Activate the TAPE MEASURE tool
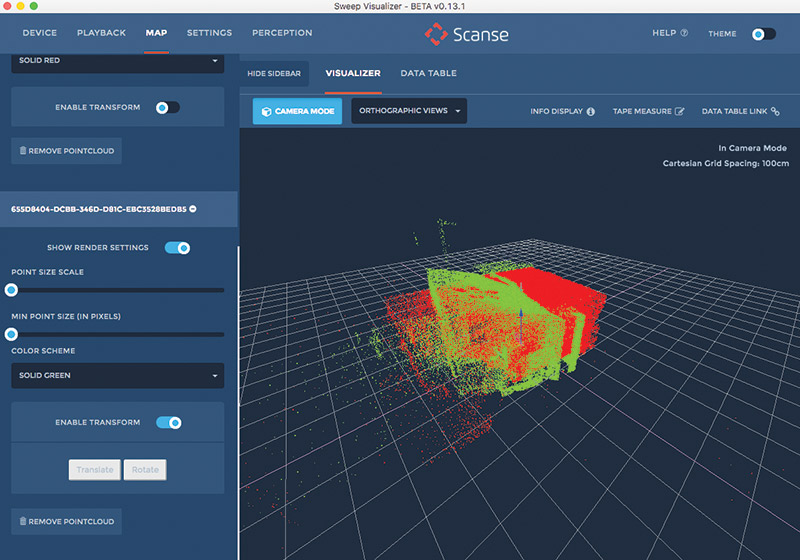The image size is (800, 560). tap(648, 111)
